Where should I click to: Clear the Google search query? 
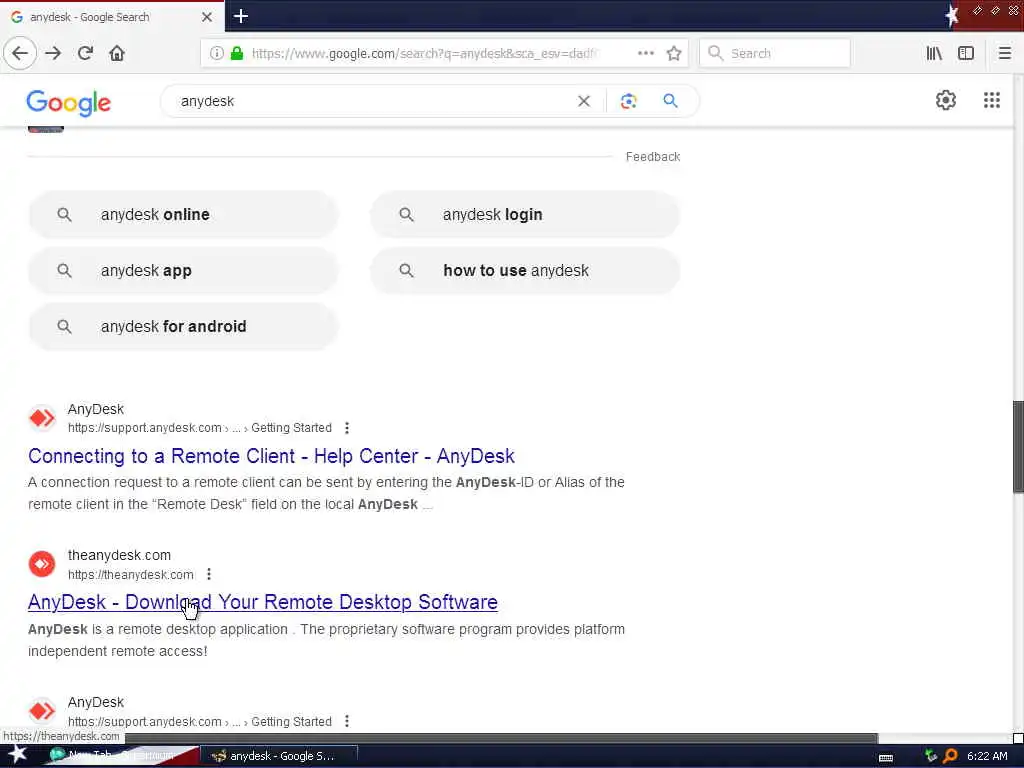[x=584, y=101]
